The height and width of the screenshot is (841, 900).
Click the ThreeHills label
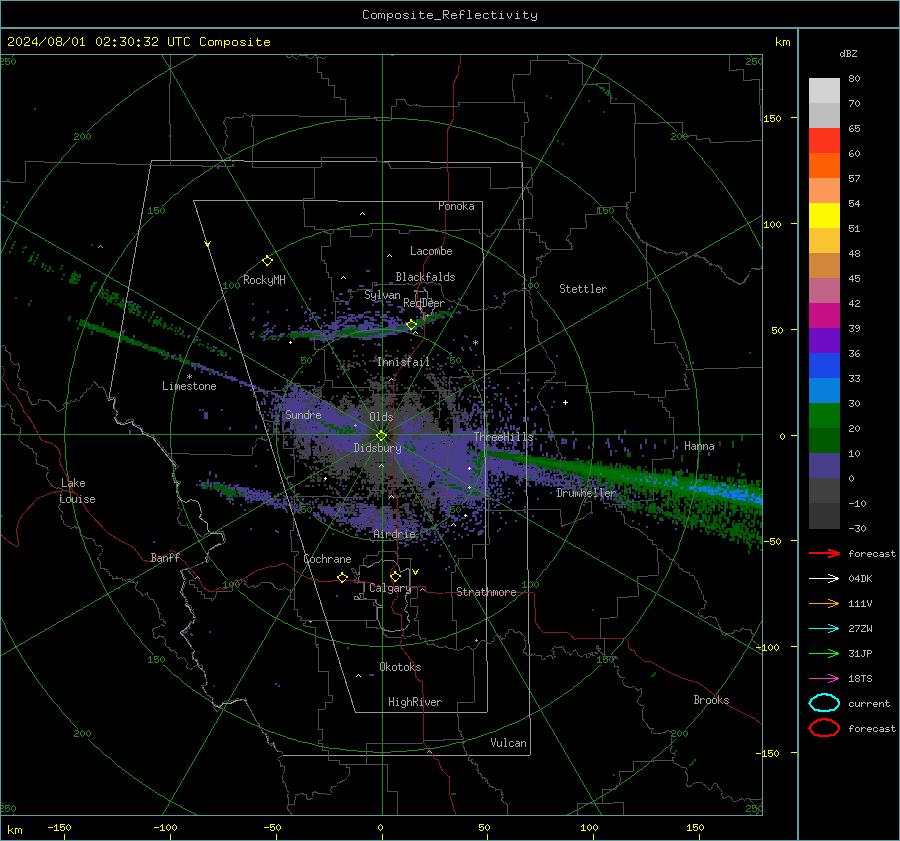pyautogui.click(x=504, y=437)
